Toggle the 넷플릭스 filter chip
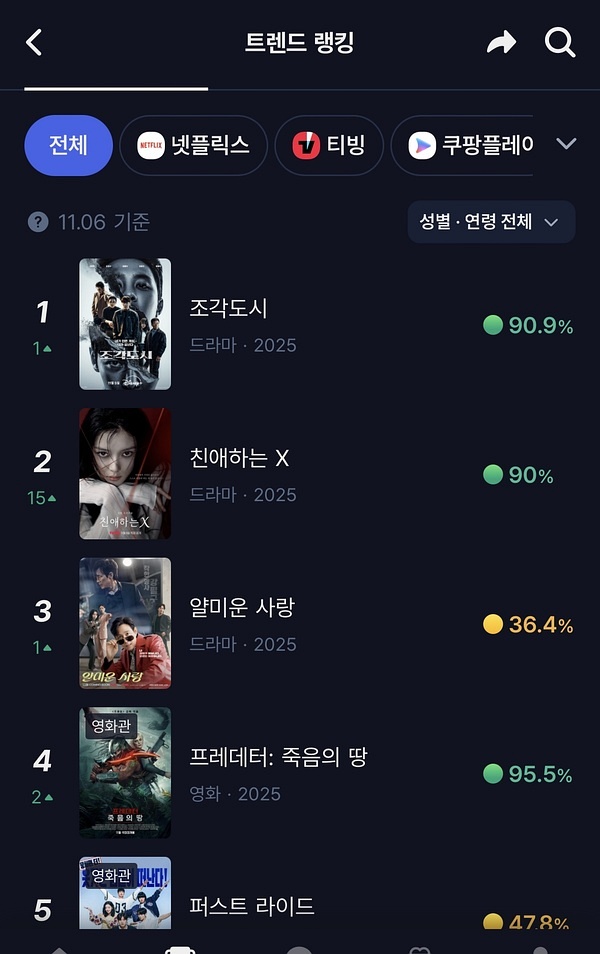The image size is (600, 954). pyautogui.click(x=194, y=145)
